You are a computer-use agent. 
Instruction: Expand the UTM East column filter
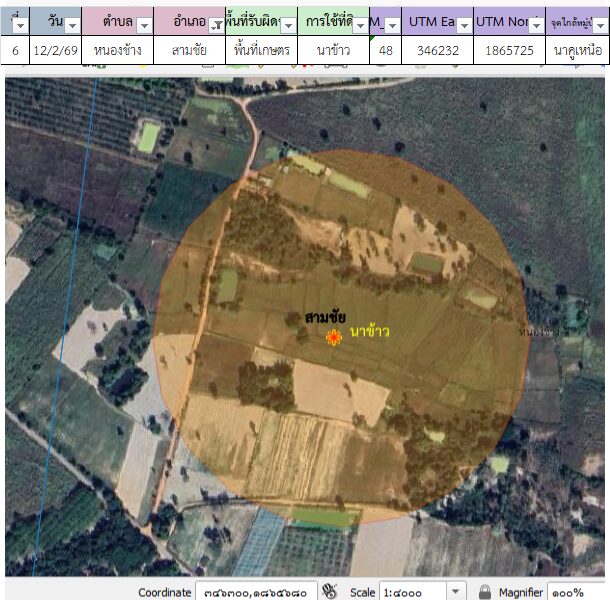(464, 24)
